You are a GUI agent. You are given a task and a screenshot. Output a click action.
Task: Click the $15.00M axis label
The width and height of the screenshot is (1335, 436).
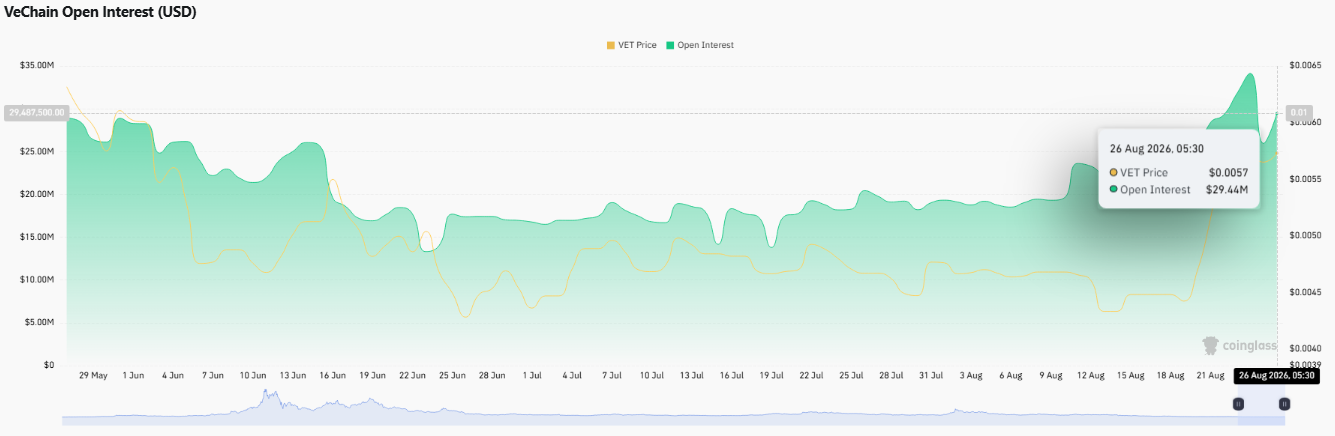click(37, 237)
